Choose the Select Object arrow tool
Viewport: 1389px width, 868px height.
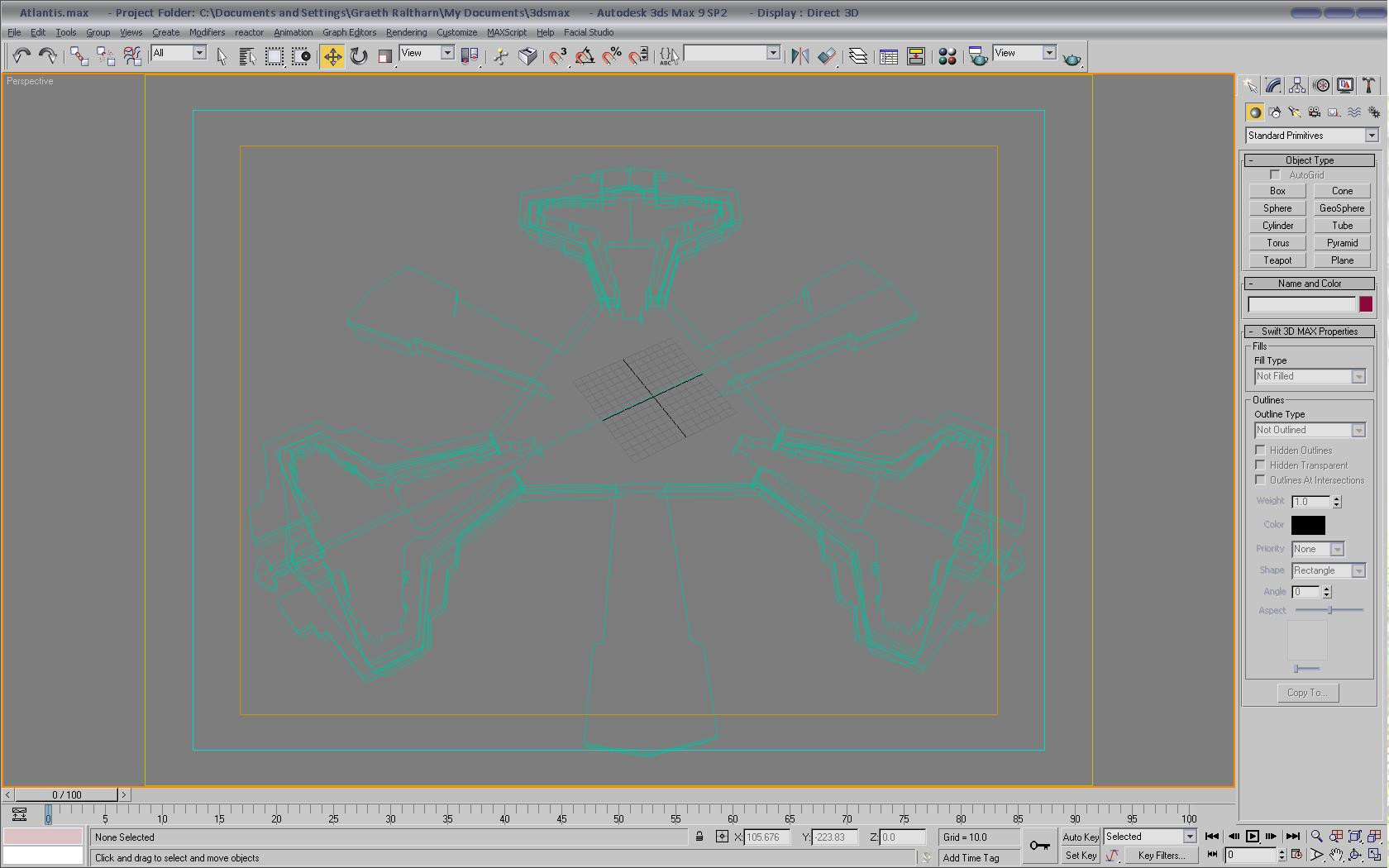(x=221, y=56)
